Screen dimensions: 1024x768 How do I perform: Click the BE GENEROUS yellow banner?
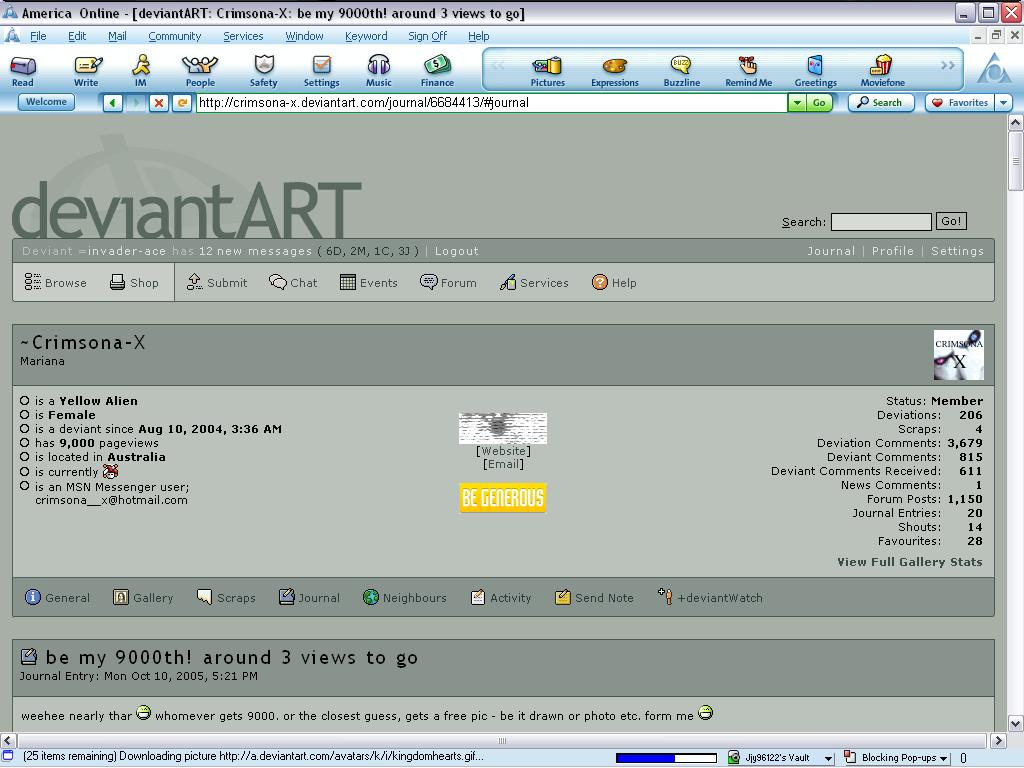point(503,498)
